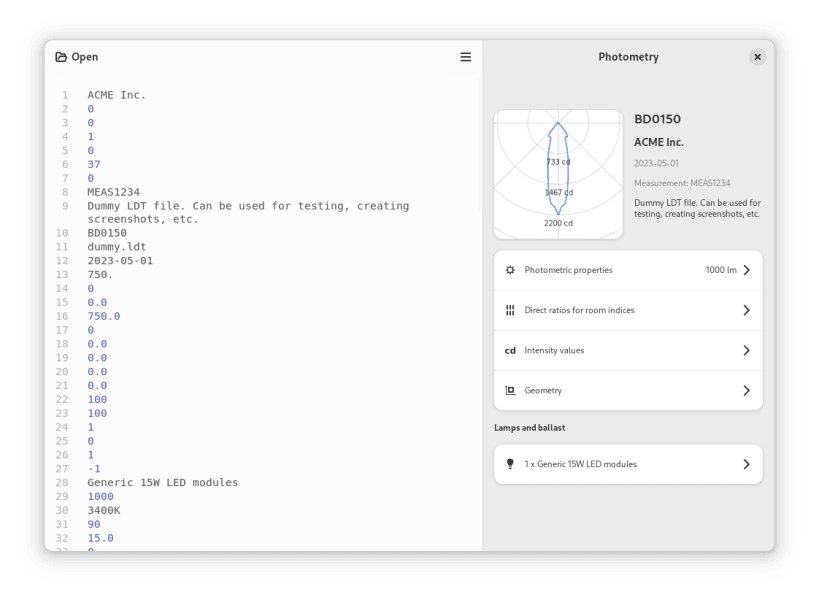Expand Direct ratios for room indices
Image resolution: width=819 pixels, height=600 pixels.
[x=746, y=310]
